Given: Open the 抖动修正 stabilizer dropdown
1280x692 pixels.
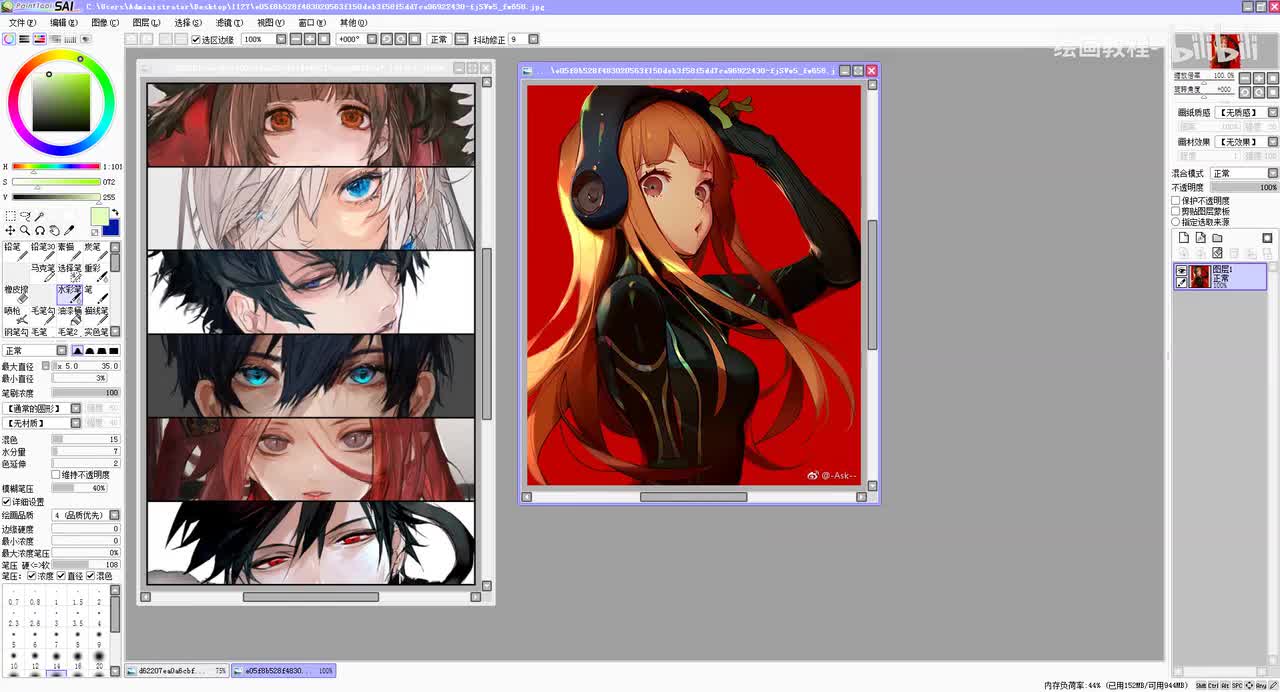Looking at the screenshot, I should pos(533,39).
